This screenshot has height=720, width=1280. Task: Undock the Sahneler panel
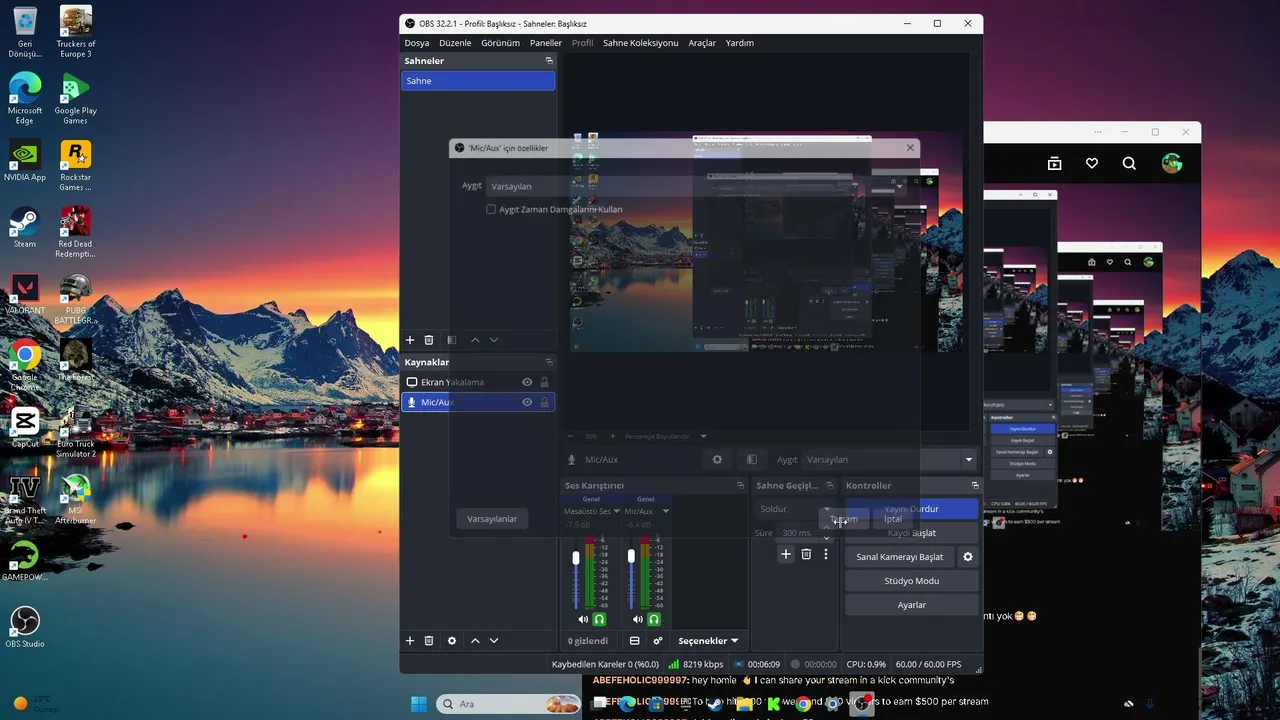(x=549, y=61)
